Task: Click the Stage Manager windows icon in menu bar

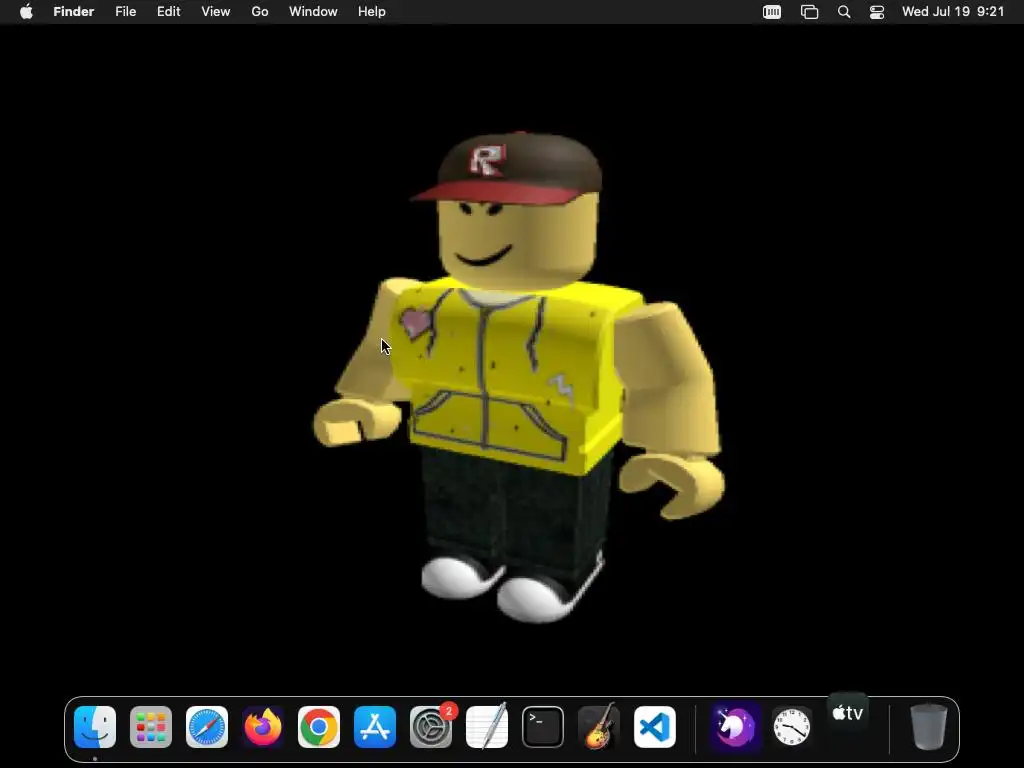Action: point(809,12)
